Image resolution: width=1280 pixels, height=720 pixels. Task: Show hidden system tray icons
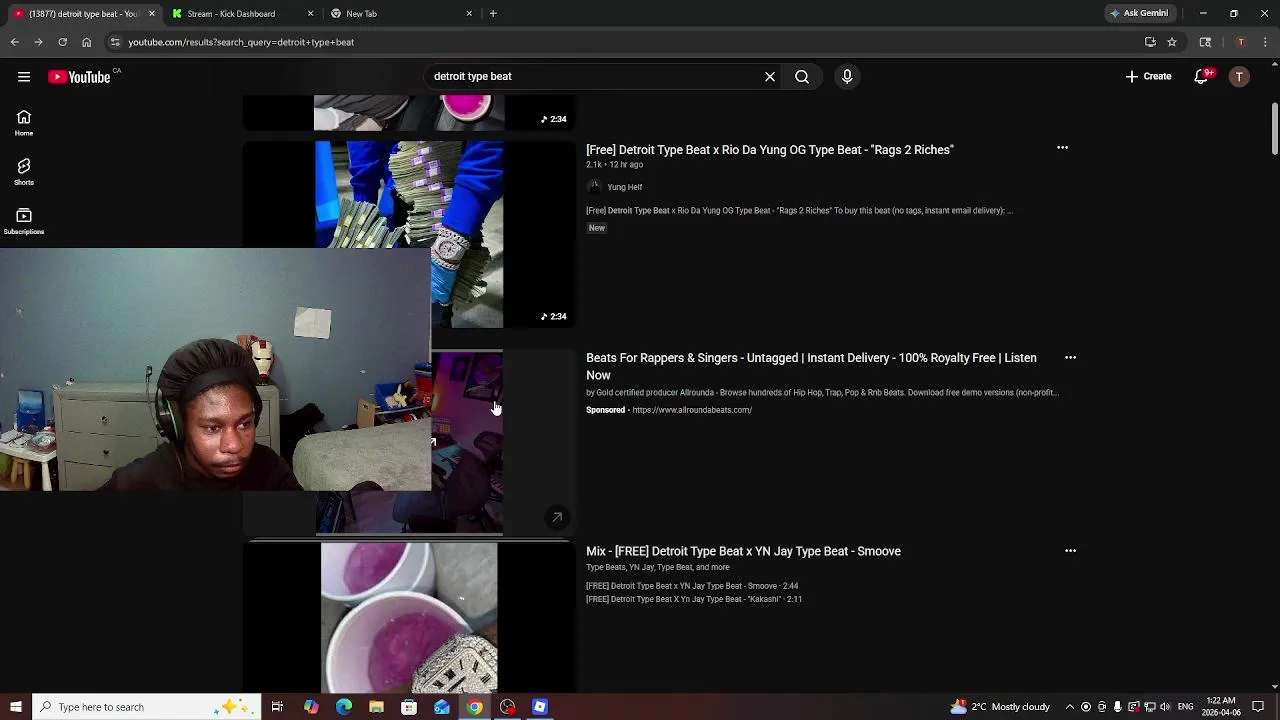[x=1069, y=707]
